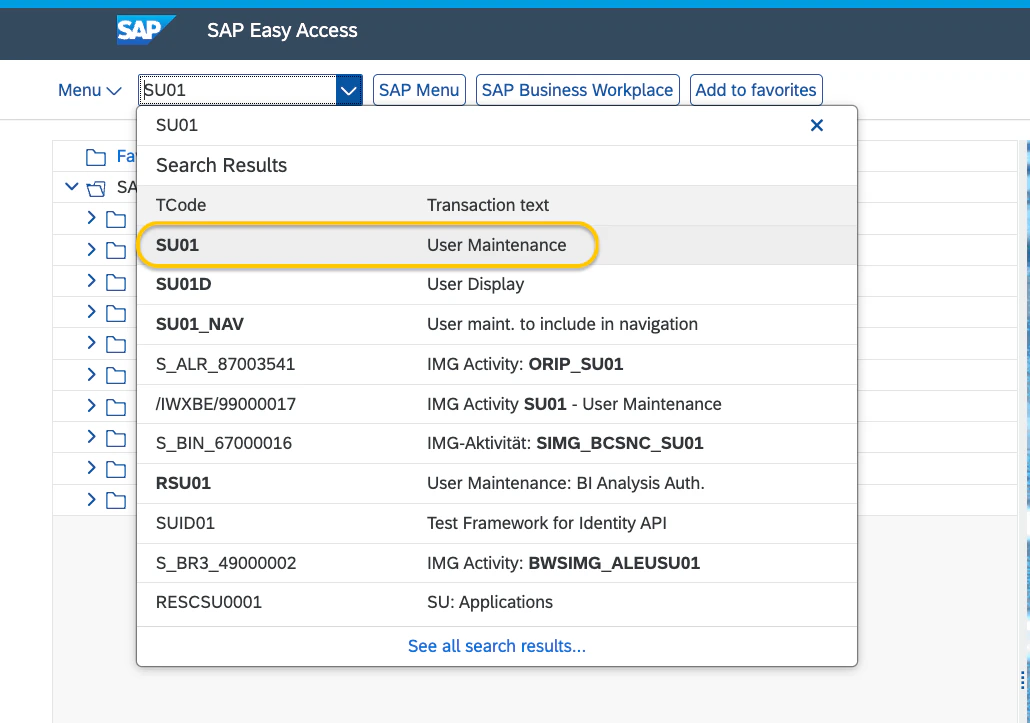Expand the third subfolder in tree
Image resolution: width=1030 pixels, height=723 pixels.
(x=91, y=281)
